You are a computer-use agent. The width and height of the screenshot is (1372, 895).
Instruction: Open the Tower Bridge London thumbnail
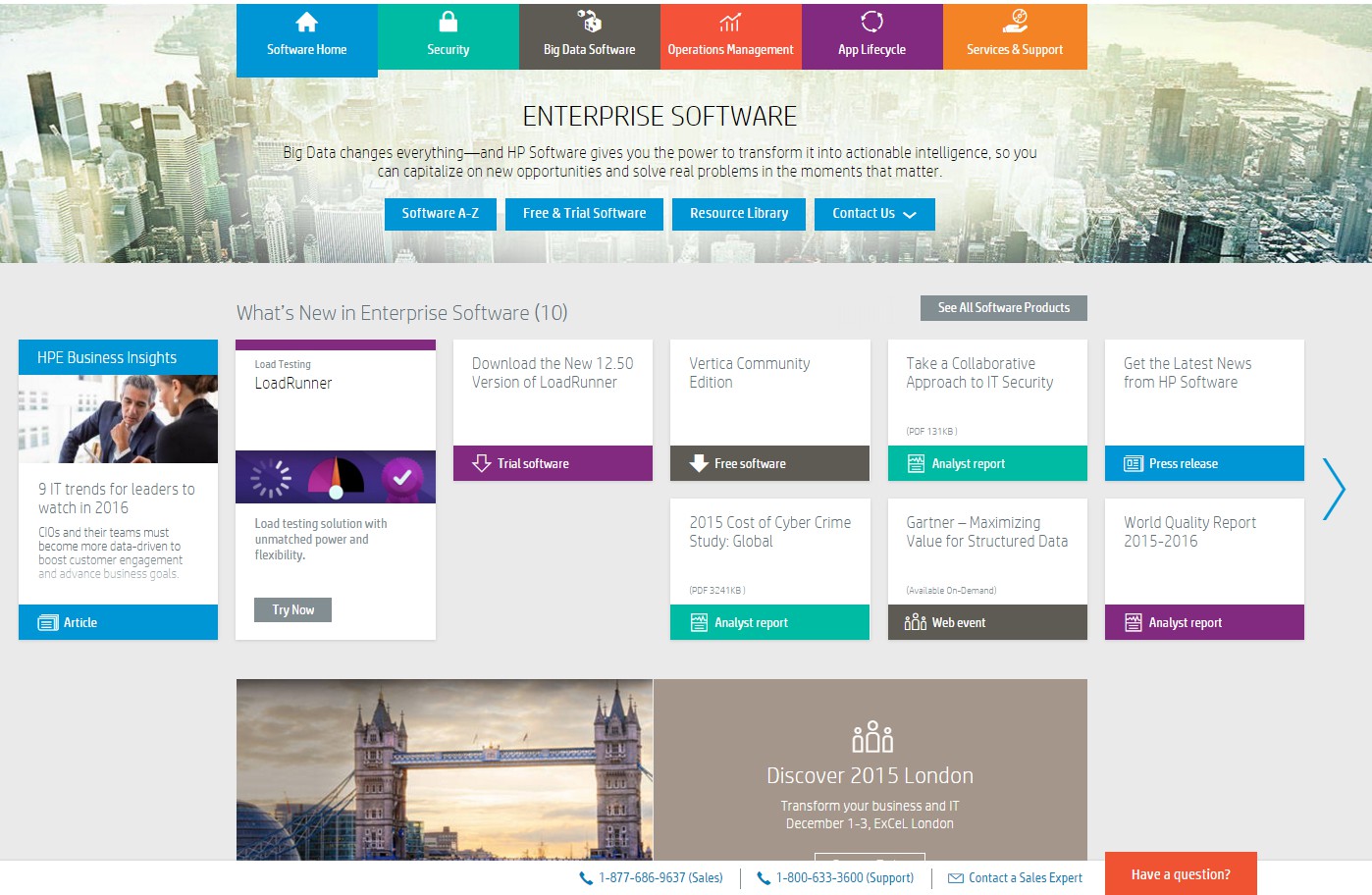pyautogui.click(x=445, y=770)
